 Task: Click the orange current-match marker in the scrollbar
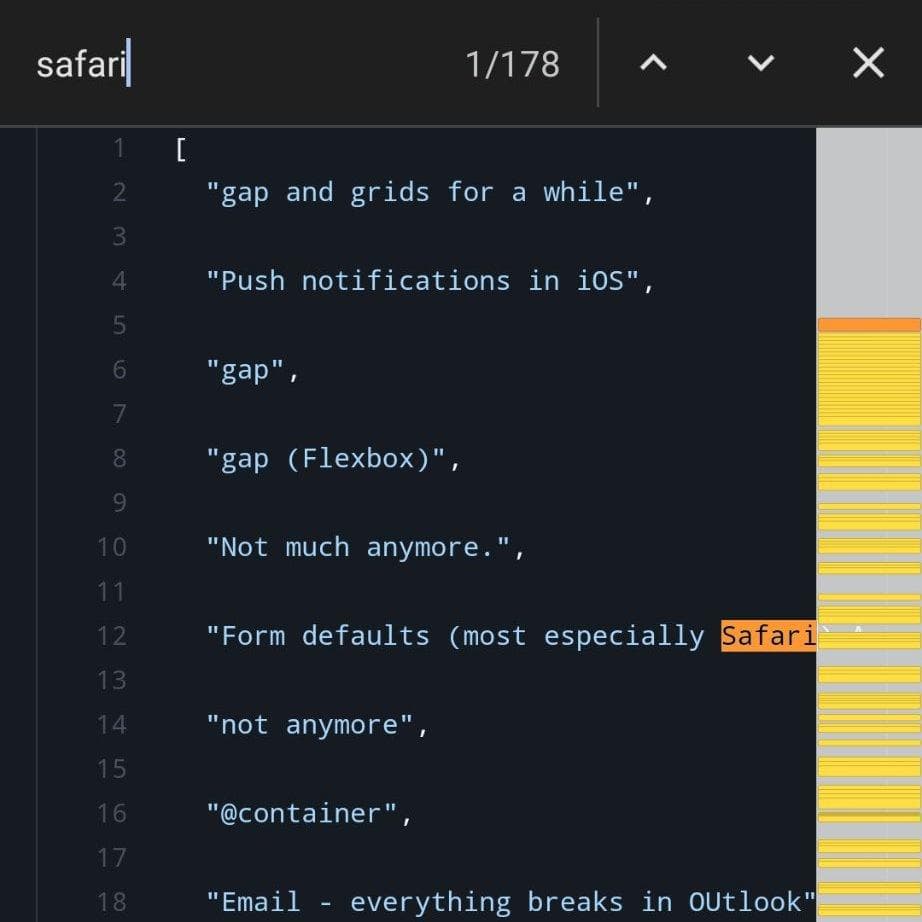click(868, 324)
